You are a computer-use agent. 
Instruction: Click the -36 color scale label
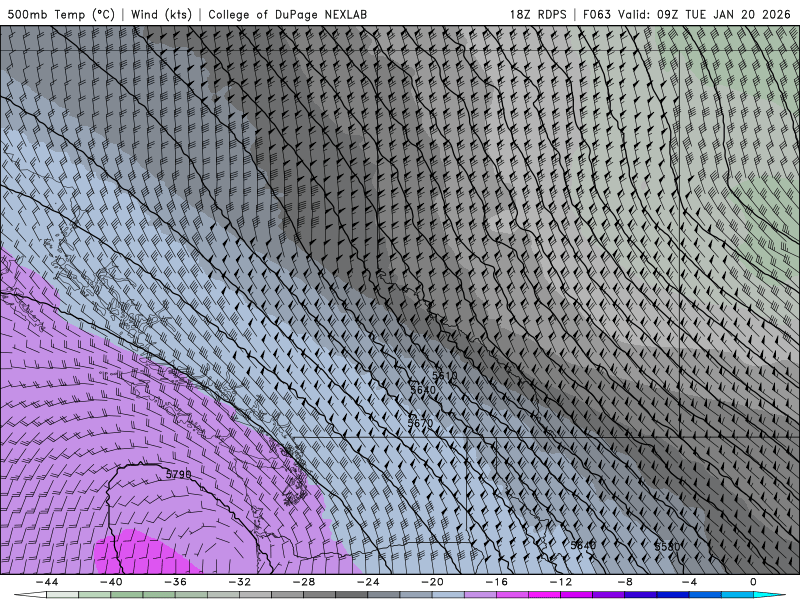coord(176,582)
